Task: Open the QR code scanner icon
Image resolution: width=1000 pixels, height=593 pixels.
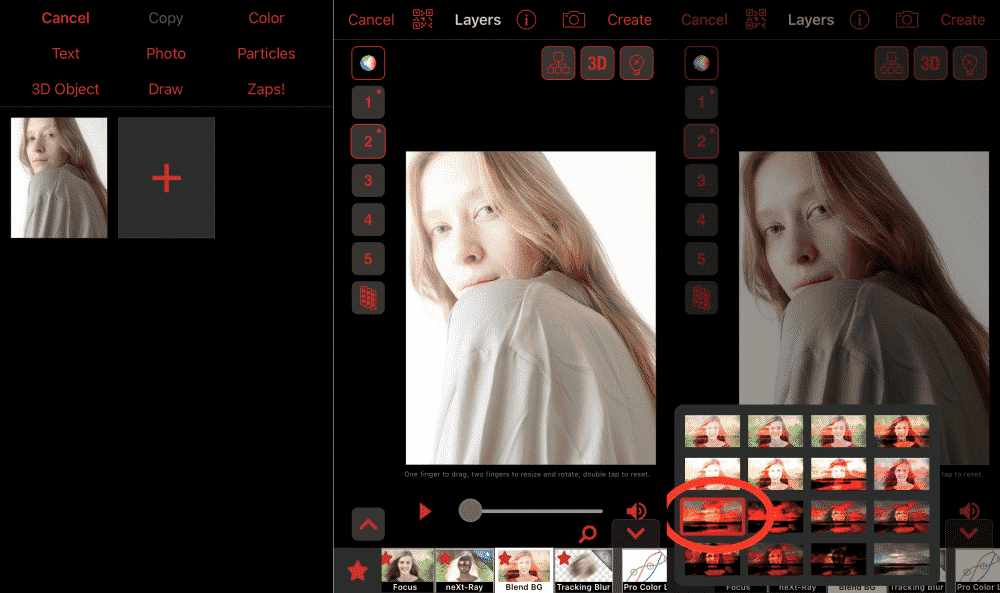Action: tap(422, 19)
